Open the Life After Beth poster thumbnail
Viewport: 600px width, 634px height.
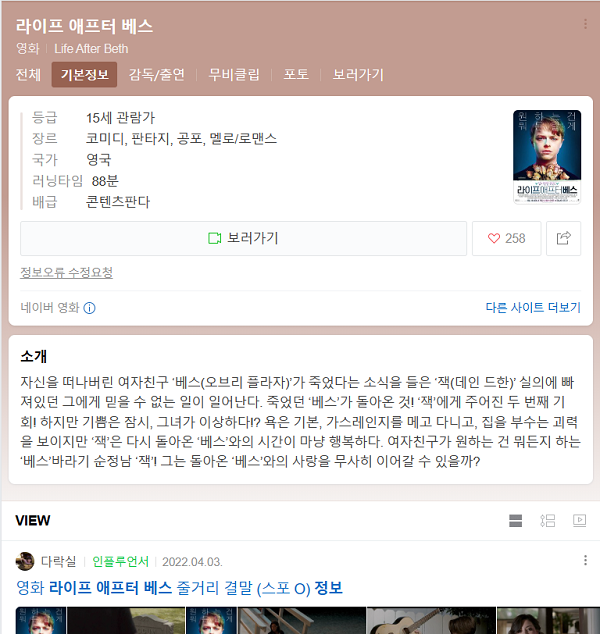(x=547, y=157)
